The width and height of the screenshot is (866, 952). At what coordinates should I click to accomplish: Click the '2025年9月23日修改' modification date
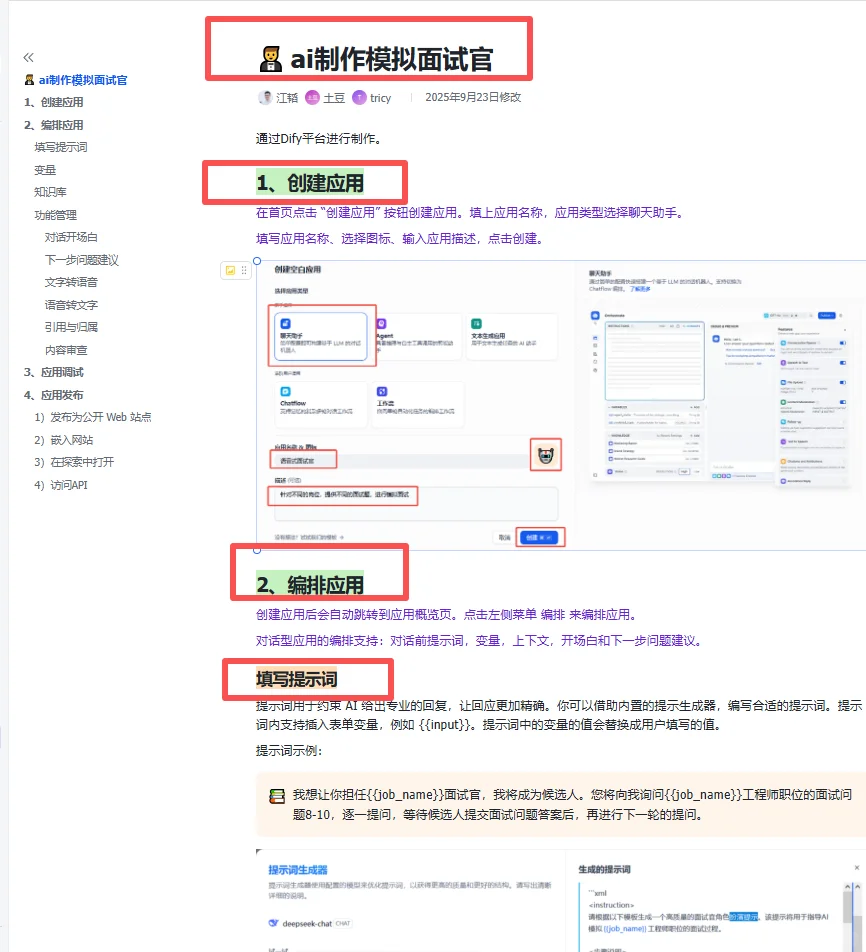click(x=473, y=97)
